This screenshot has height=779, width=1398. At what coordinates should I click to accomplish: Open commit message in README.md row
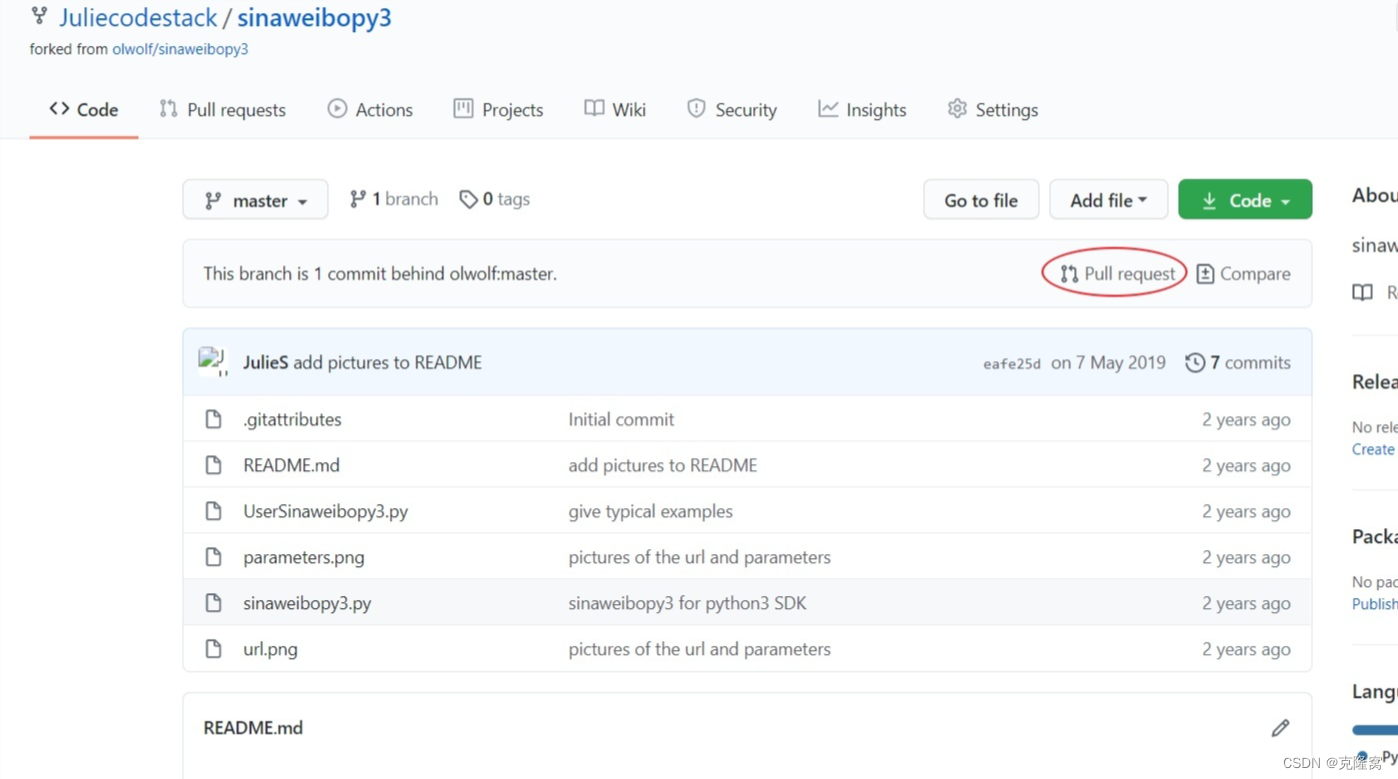pos(663,466)
